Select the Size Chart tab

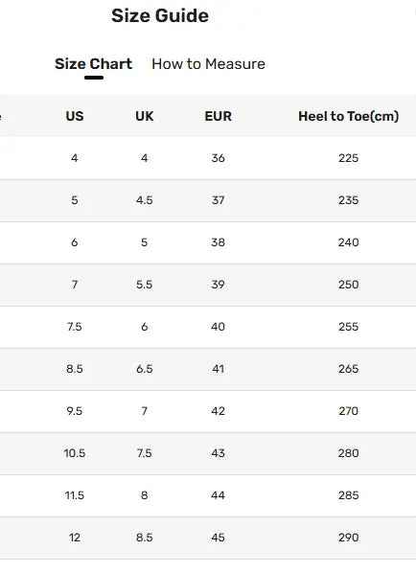click(94, 64)
